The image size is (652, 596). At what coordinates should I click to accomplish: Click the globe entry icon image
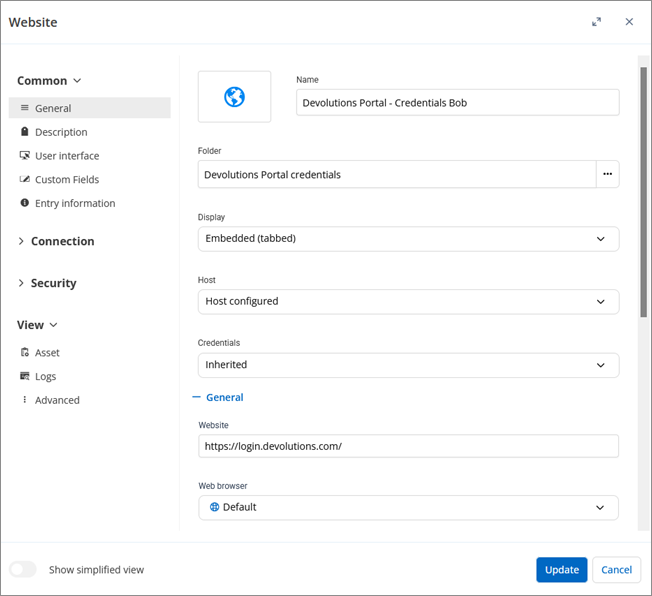pyautogui.click(x=234, y=97)
